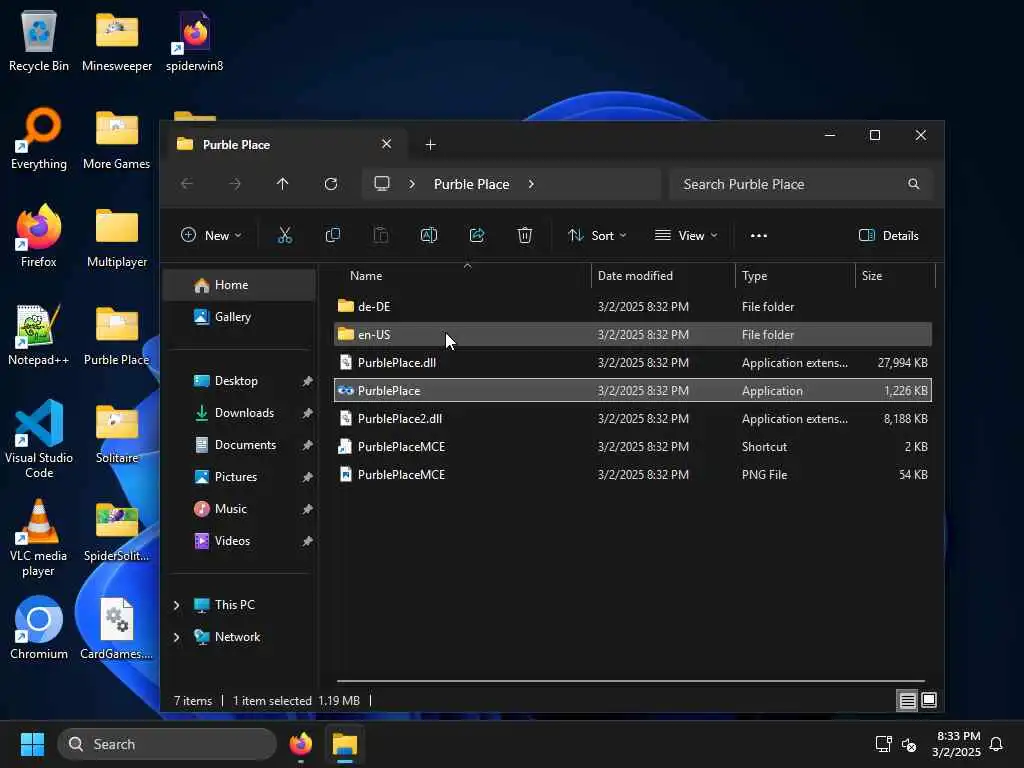This screenshot has height=768, width=1024.
Task: Add a new Explorer tab
Action: [x=430, y=144]
